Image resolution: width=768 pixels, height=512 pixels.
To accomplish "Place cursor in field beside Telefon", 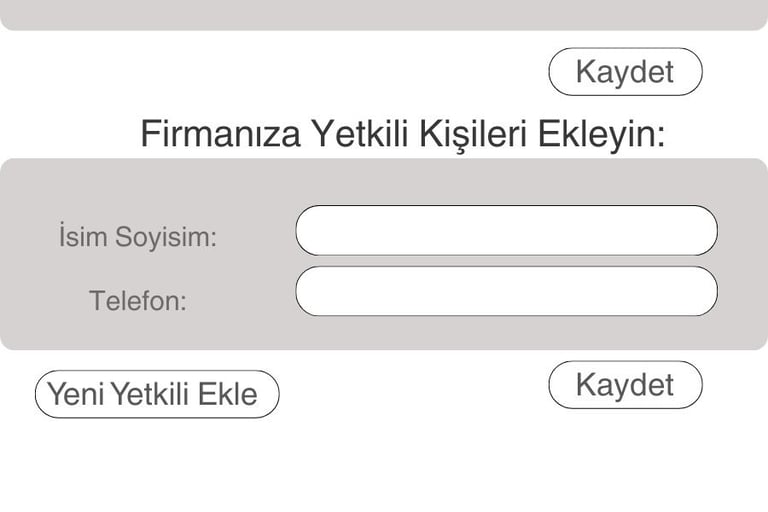I will click(x=506, y=292).
